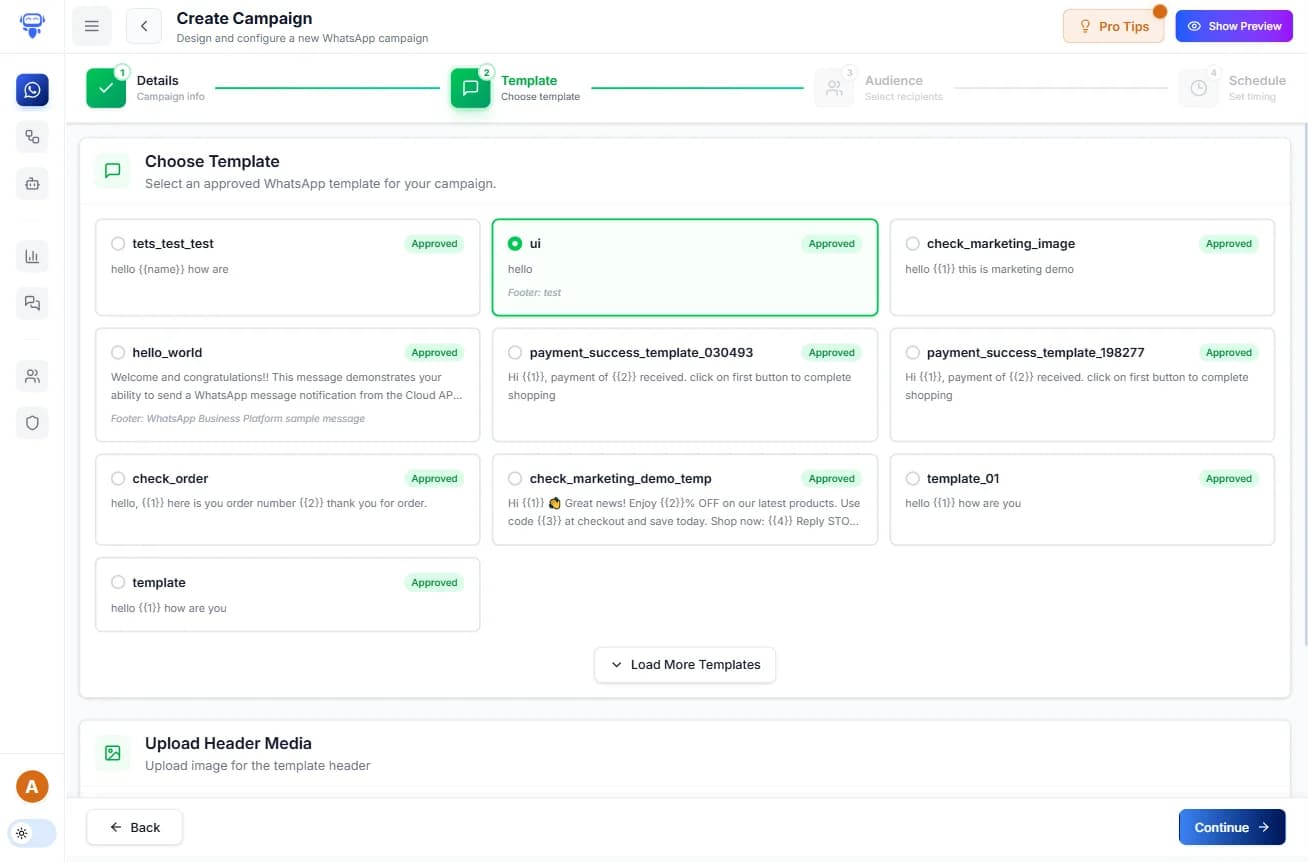Expand Load More Templates

685,665
